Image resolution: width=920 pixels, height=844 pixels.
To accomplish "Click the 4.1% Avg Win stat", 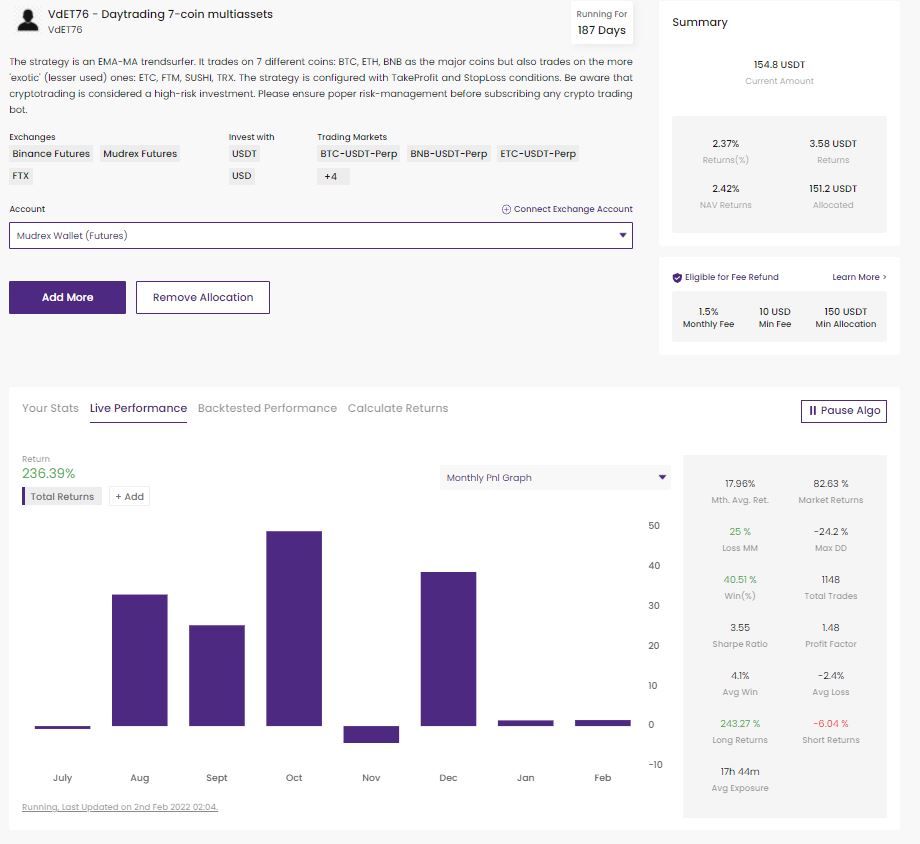I will coord(740,684).
